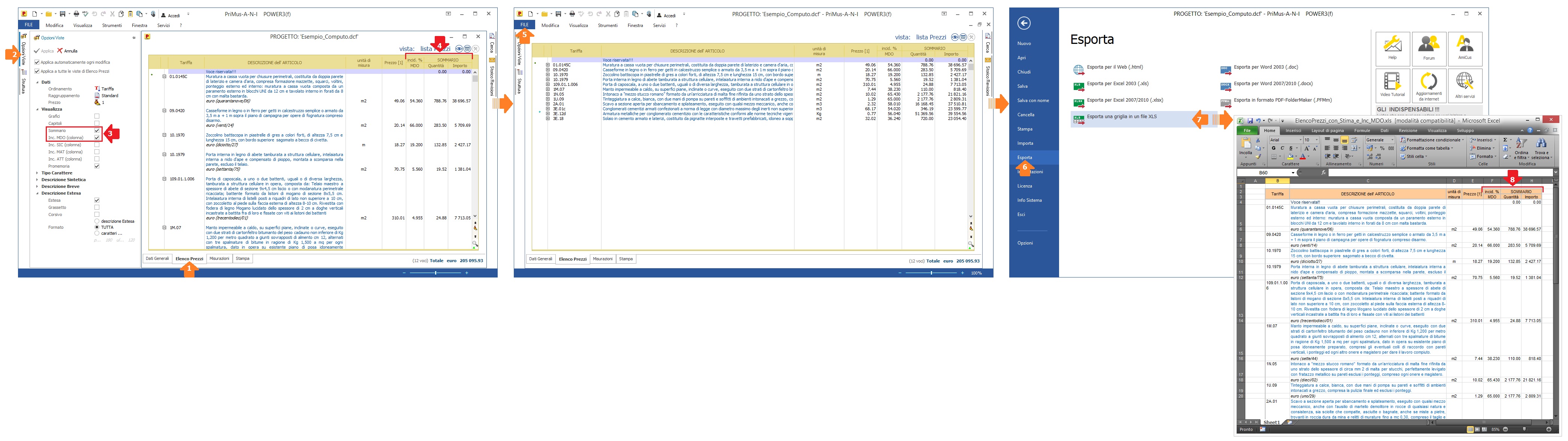This screenshot has height=441, width=1568.
Task: Click the back arrow in Esporta screen
Action: click(1024, 23)
